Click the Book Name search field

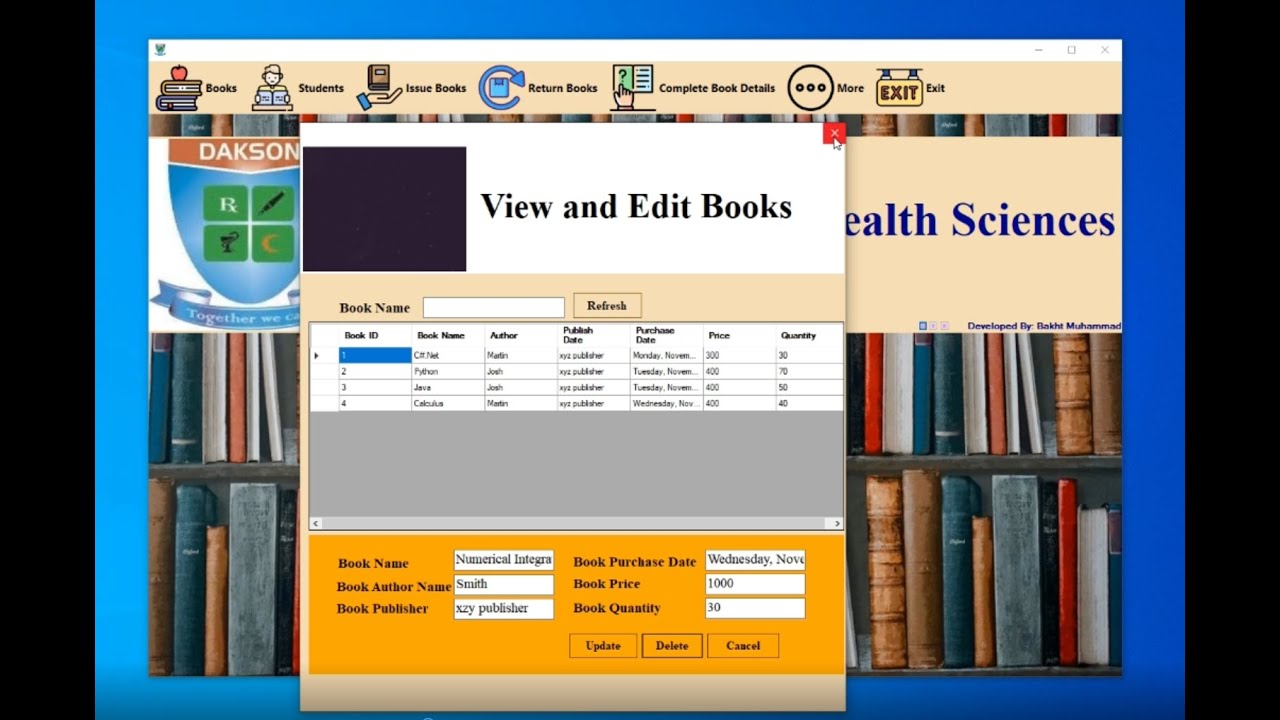[494, 307]
